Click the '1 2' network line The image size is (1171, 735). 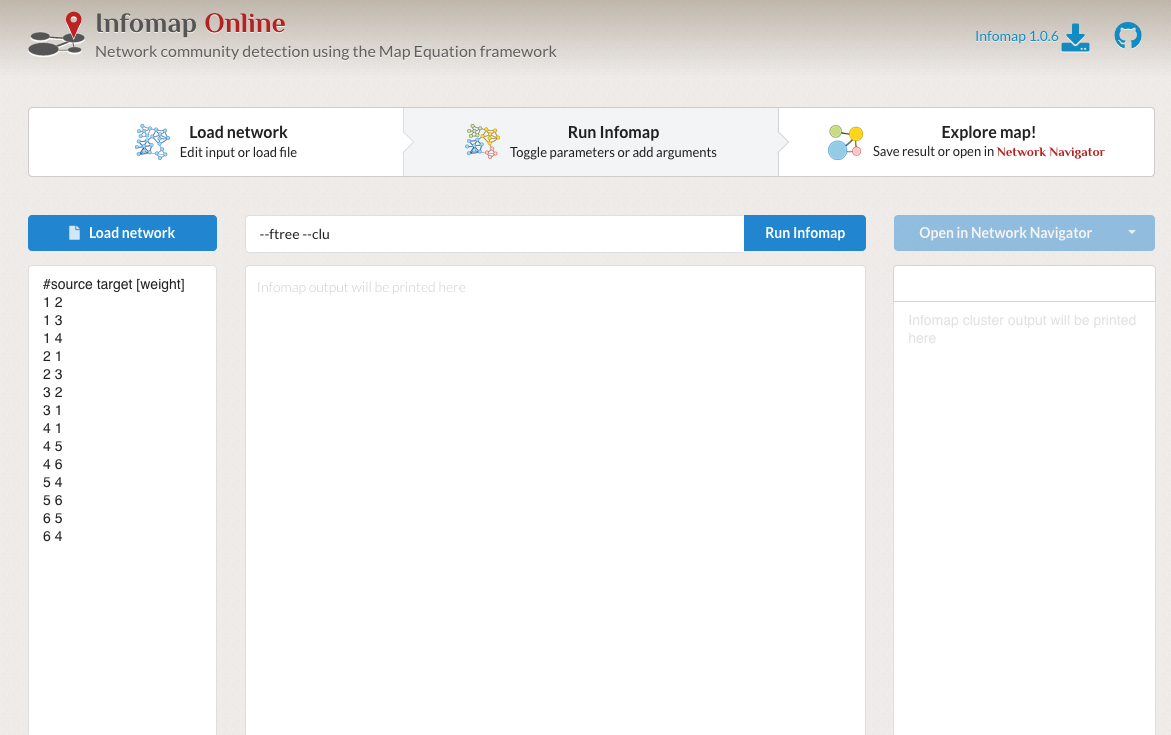(52, 303)
